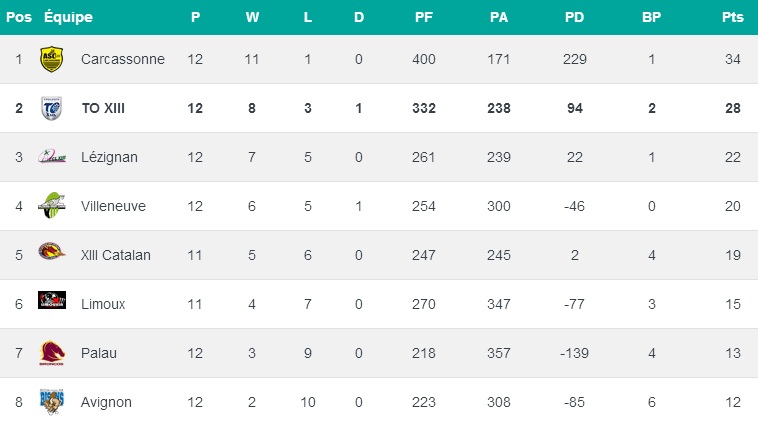Click the PD column header
The height and width of the screenshot is (426, 758).
coord(574,17)
